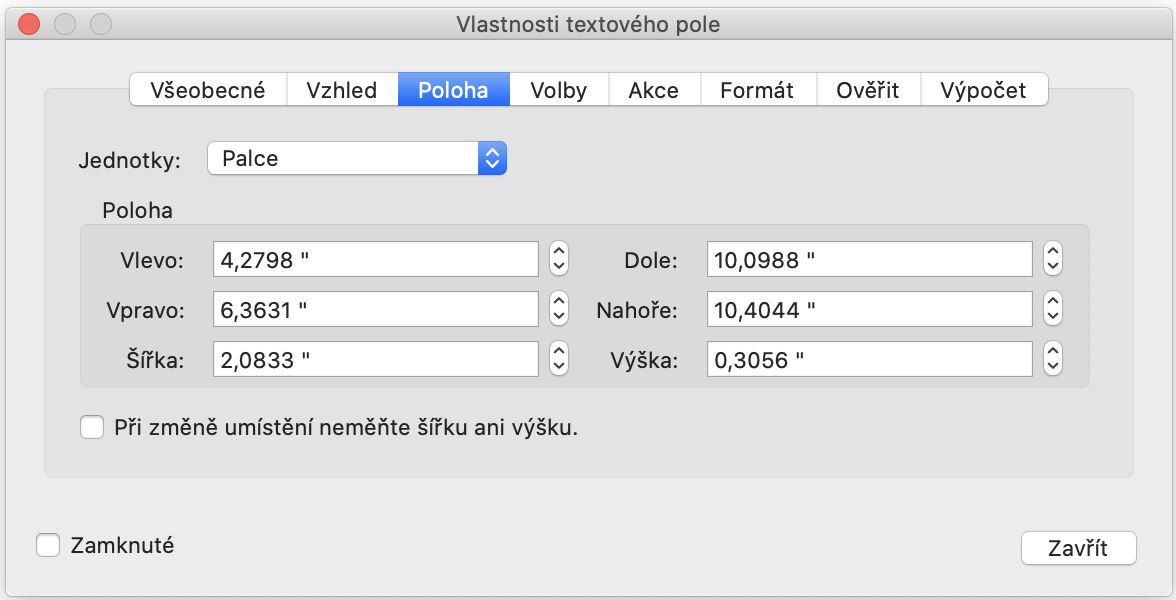Switch to the Všeobecné tab
This screenshot has height=600, width=1176.
click(x=207, y=89)
